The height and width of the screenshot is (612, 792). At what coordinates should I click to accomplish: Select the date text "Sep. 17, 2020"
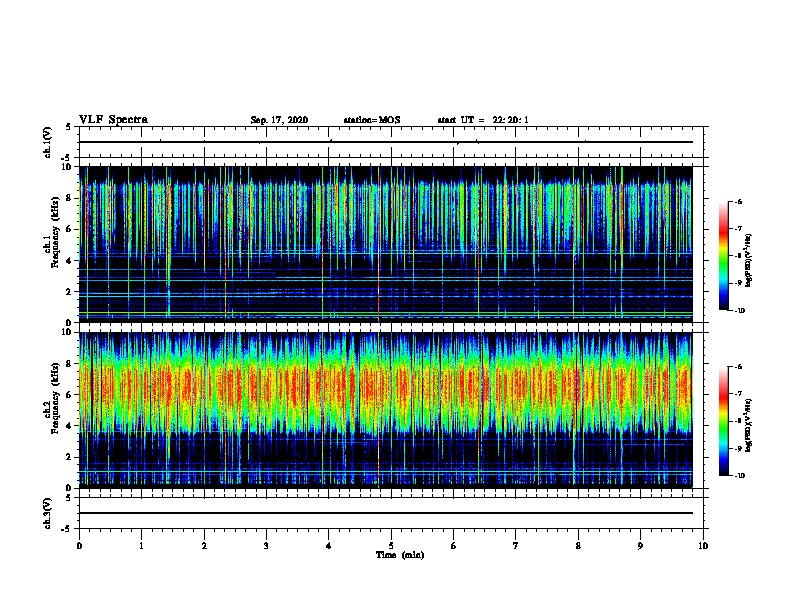tap(279, 120)
